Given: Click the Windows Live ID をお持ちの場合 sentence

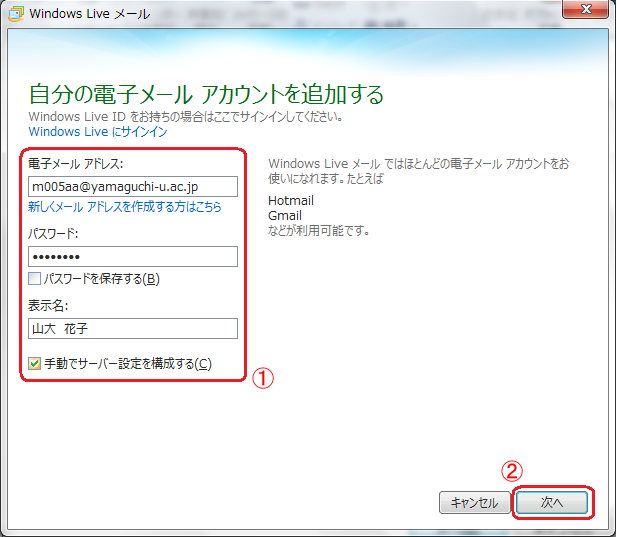Looking at the screenshot, I should pyautogui.click(x=186, y=117).
